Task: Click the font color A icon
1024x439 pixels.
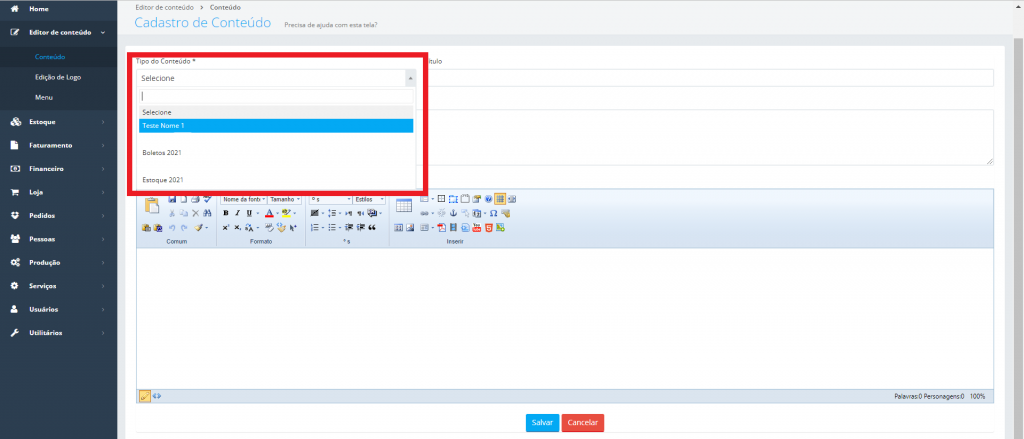Action: [270, 213]
